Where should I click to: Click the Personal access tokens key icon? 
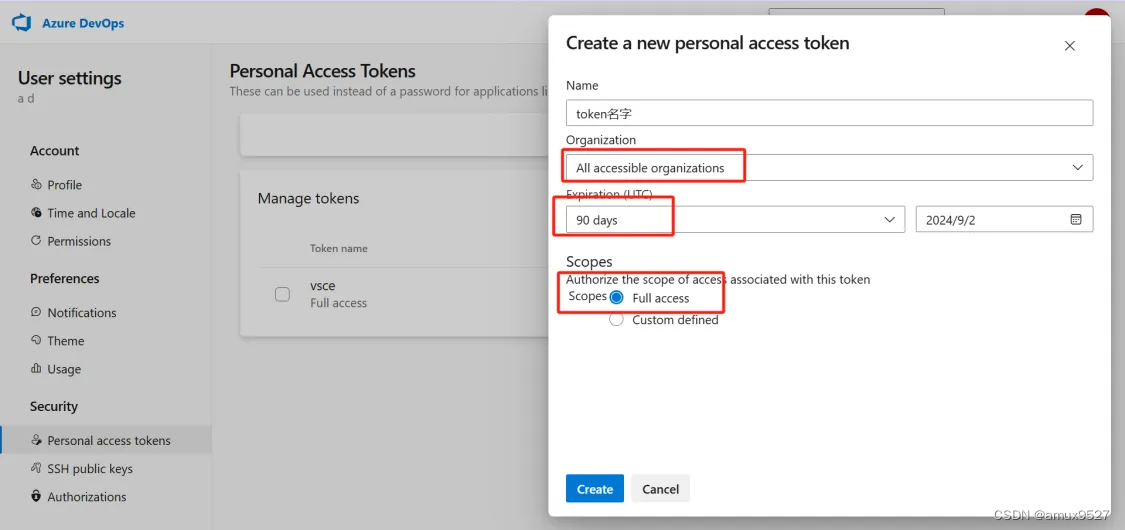pyautogui.click(x=37, y=440)
